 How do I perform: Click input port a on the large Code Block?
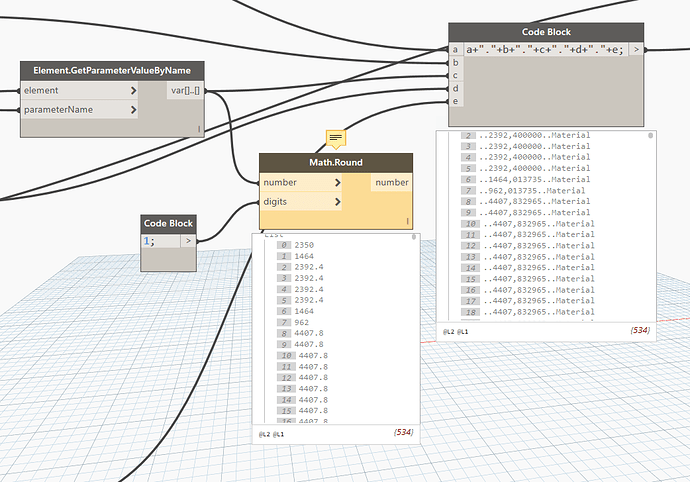pos(456,49)
